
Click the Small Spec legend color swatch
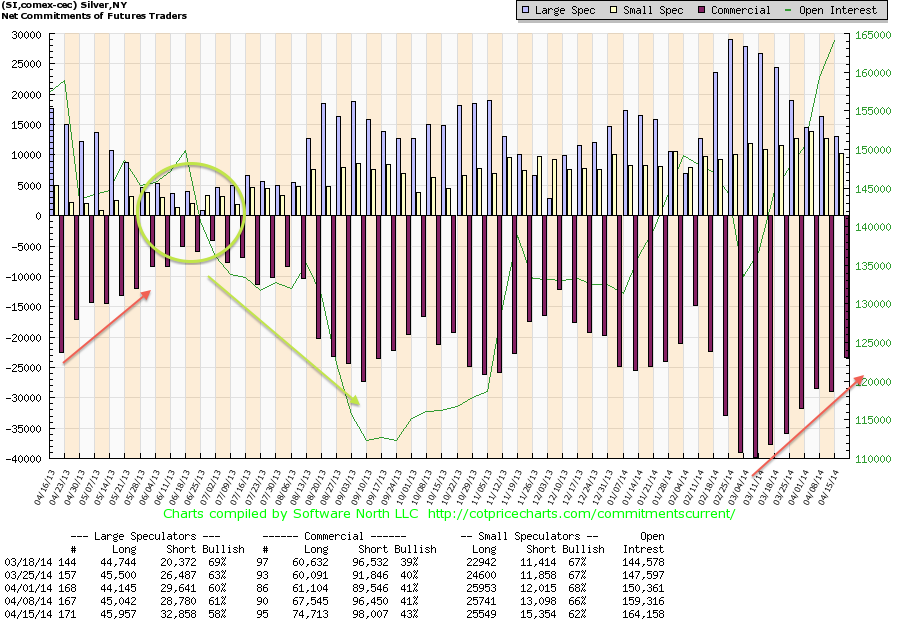point(613,10)
